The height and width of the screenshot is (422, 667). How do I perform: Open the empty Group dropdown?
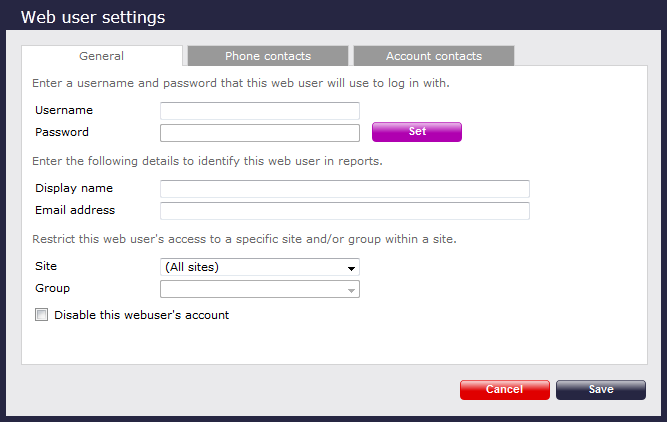pyautogui.click(x=259, y=289)
